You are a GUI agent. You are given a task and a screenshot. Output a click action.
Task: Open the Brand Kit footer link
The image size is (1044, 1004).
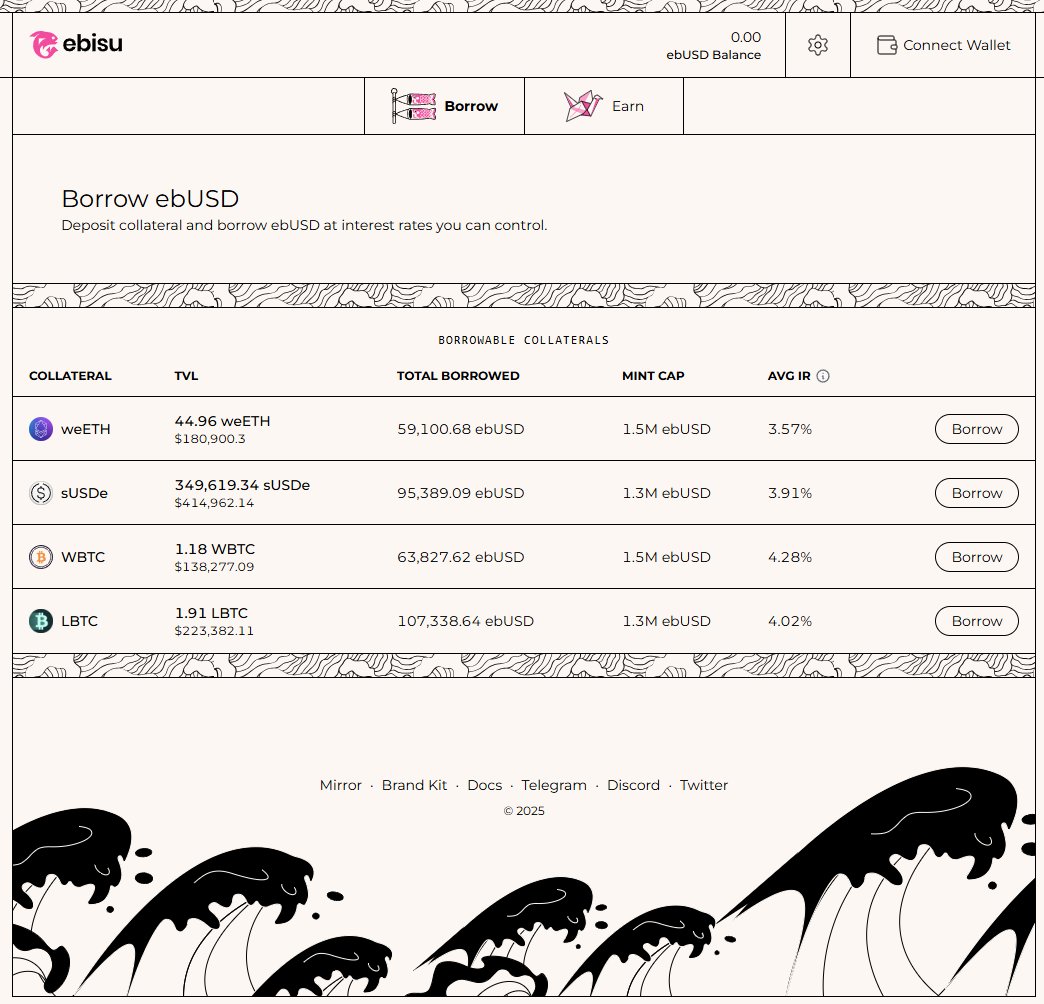414,785
